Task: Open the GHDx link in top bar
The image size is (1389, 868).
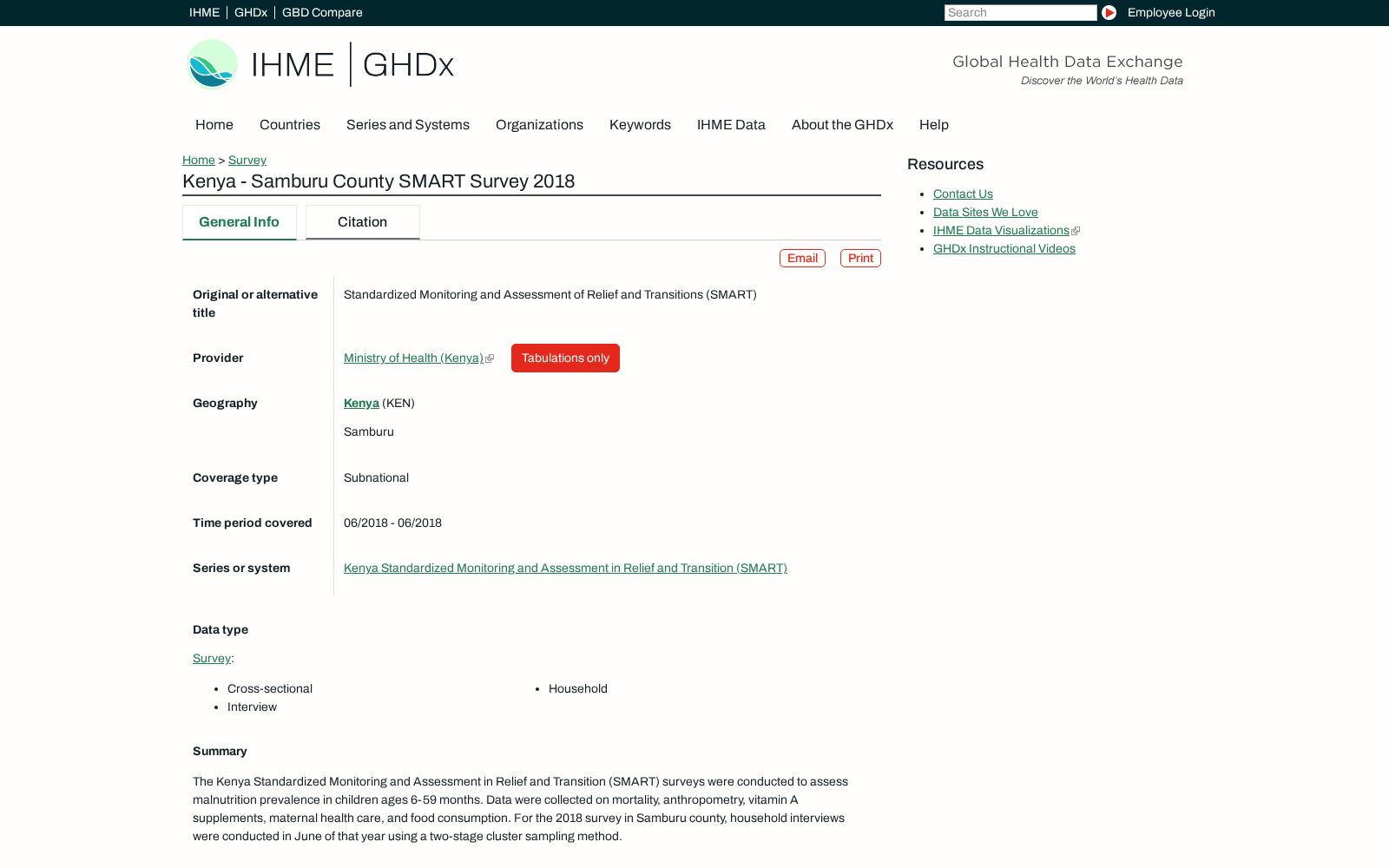Action: click(x=251, y=12)
